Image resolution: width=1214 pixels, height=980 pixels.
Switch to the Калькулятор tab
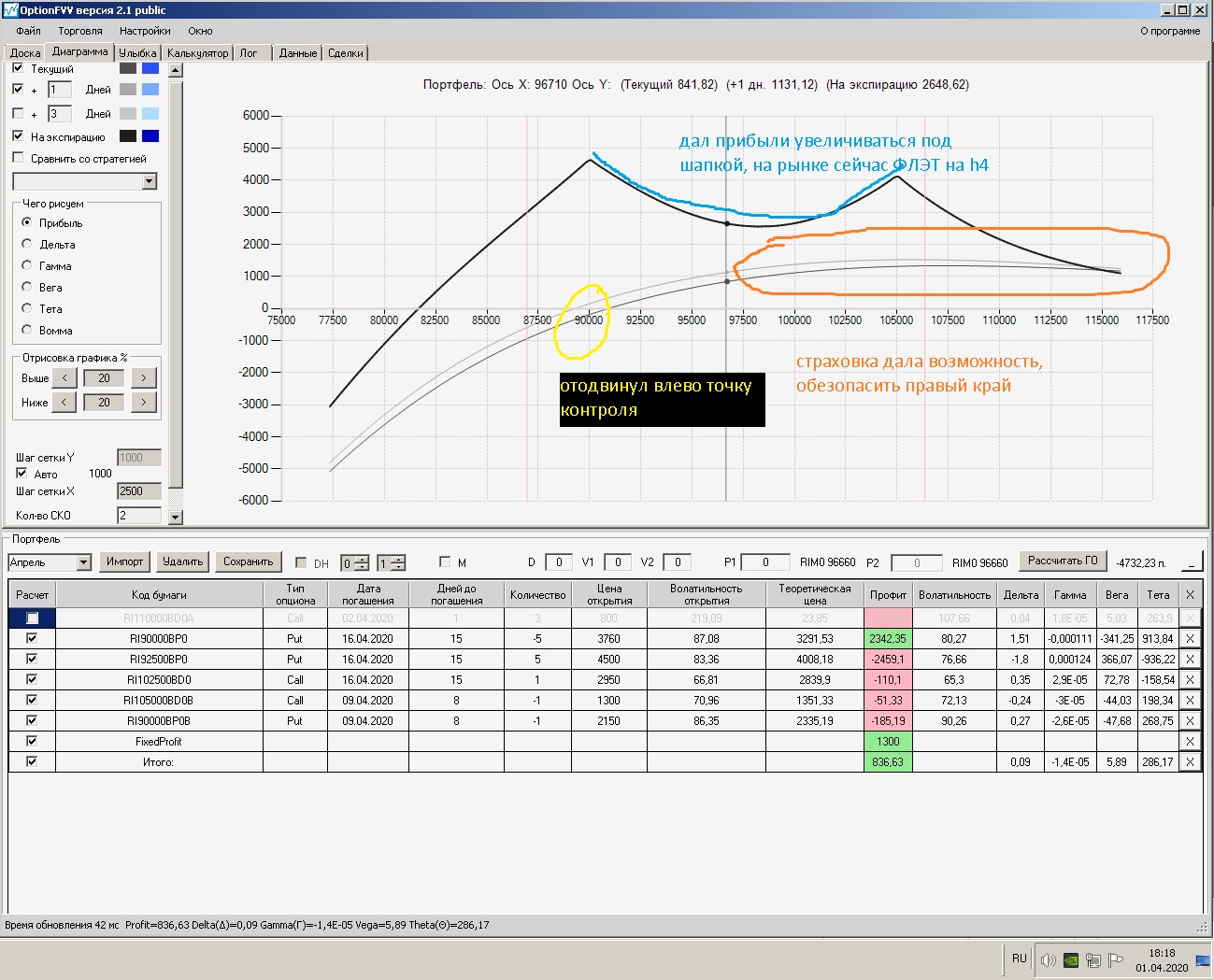click(x=197, y=53)
